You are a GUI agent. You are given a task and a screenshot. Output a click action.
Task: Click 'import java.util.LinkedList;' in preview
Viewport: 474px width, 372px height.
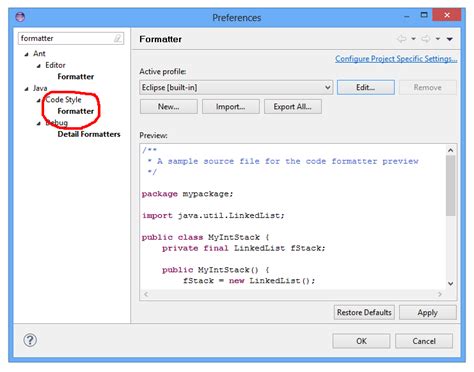tap(213, 216)
